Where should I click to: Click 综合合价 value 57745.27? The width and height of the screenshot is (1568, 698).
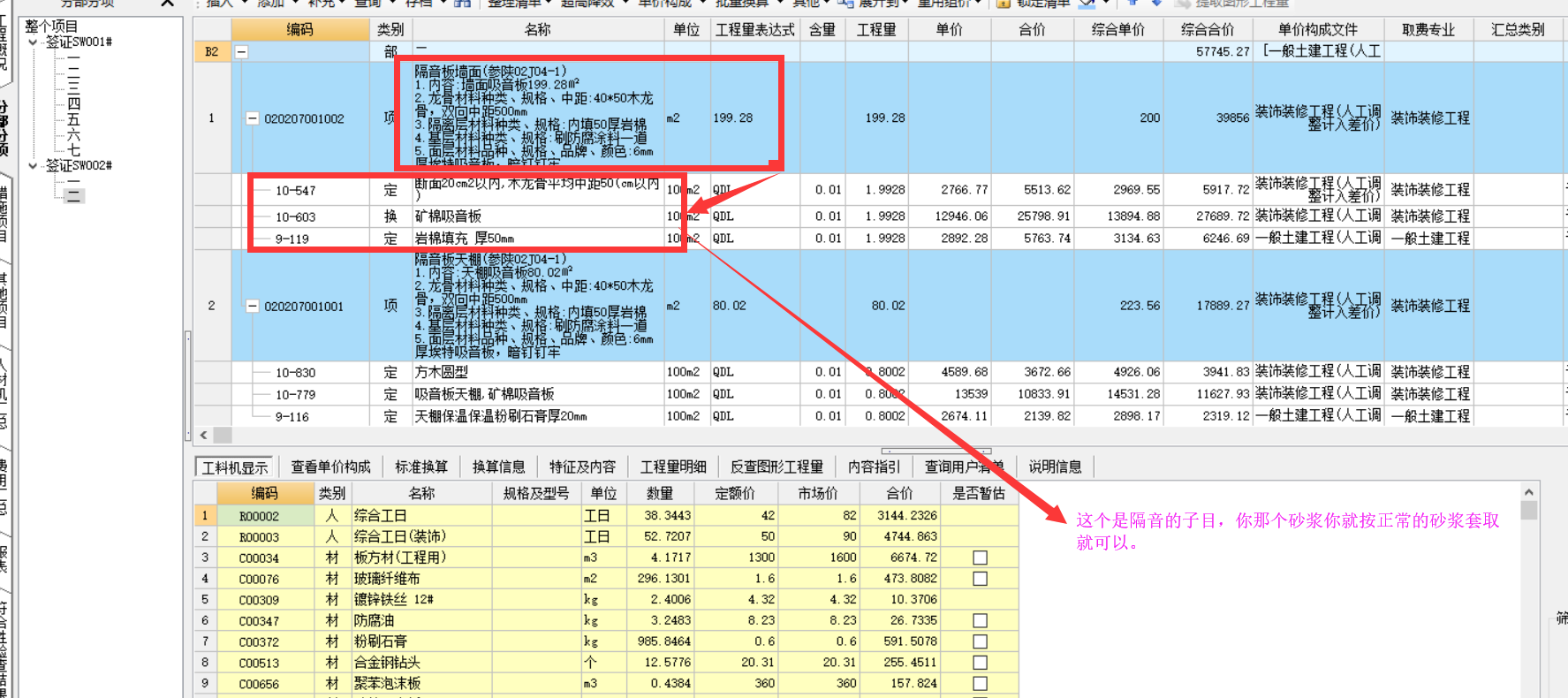pos(1223,51)
